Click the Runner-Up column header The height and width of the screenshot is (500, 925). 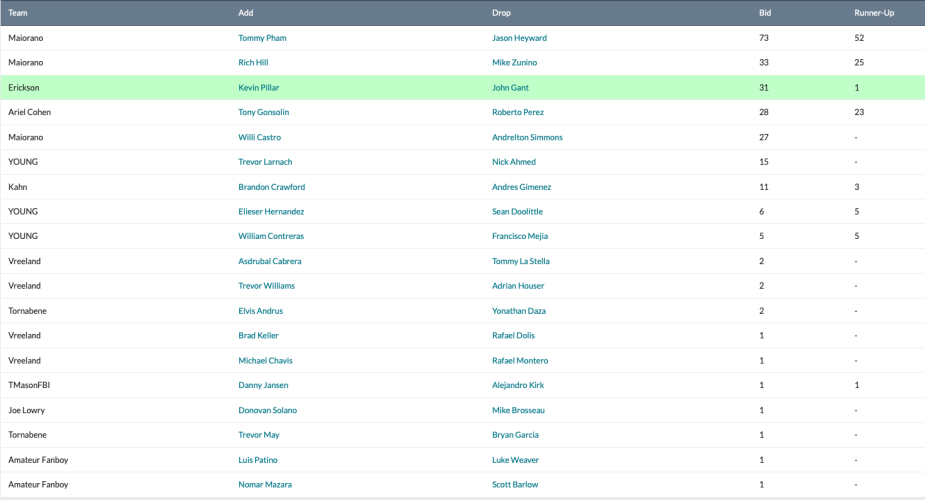click(874, 12)
